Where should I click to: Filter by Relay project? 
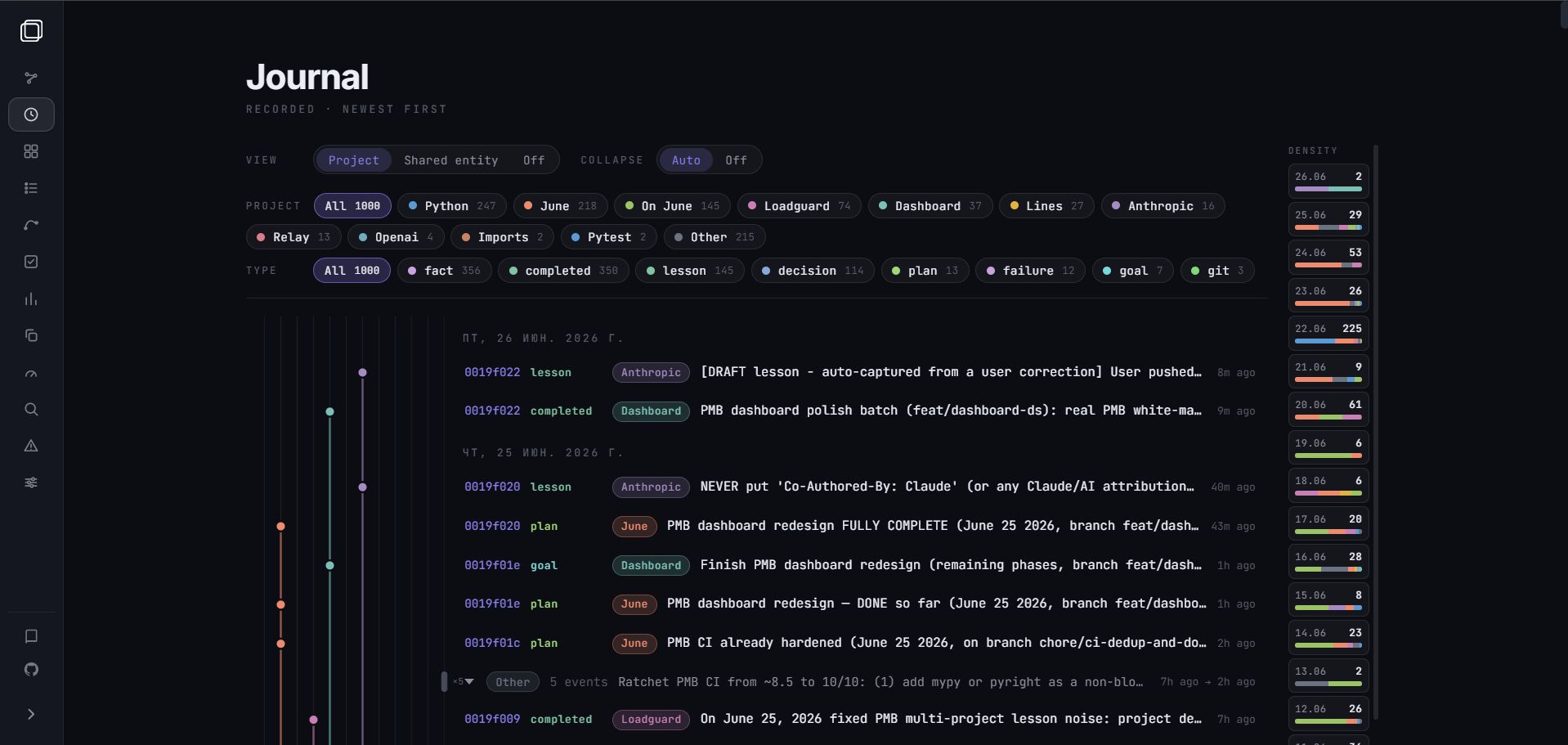tap(293, 237)
